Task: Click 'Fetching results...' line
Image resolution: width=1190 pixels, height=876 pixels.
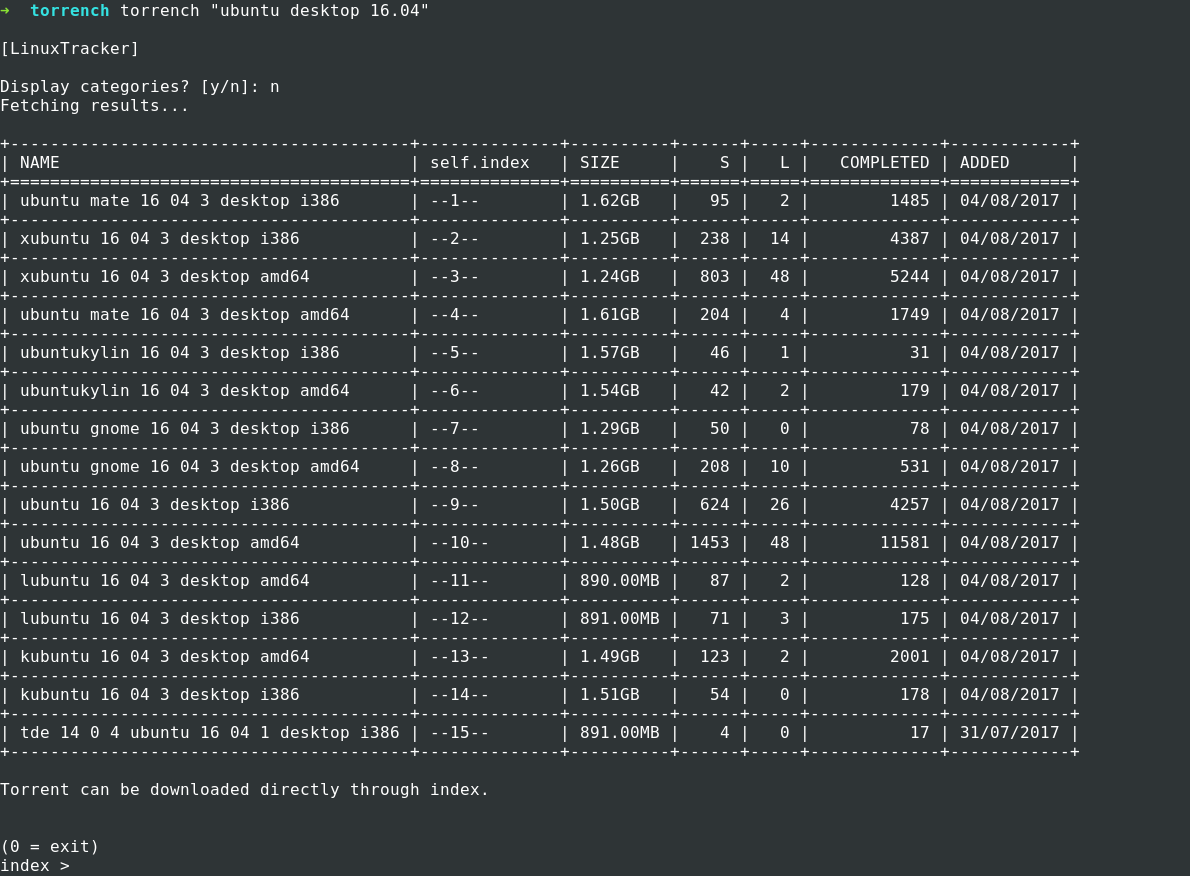Action: pos(94,106)
